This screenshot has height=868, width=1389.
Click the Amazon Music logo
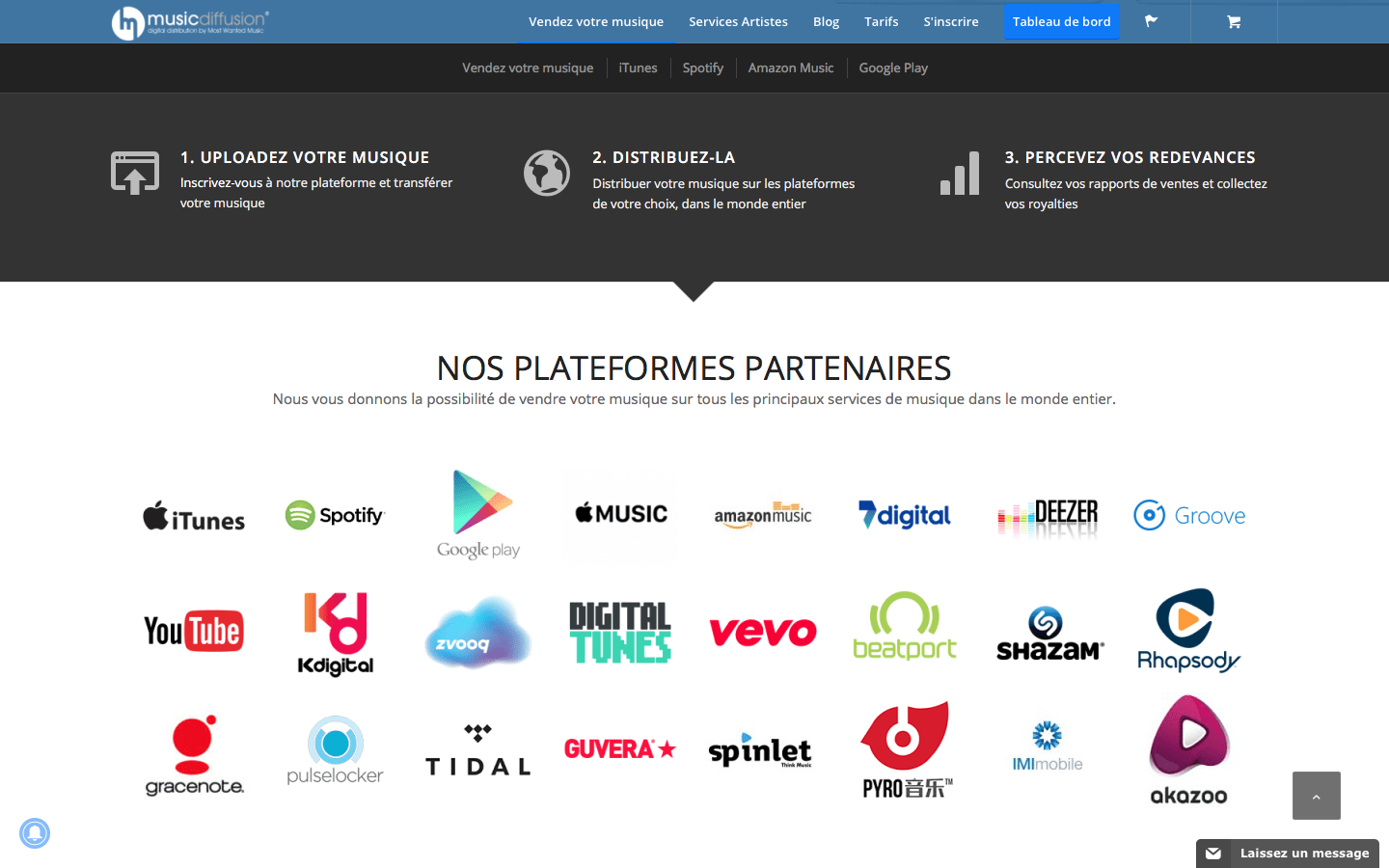click(763, 515)
